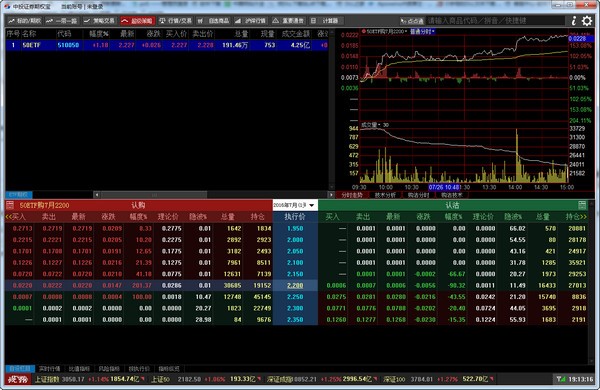Click the info 'i' icon
Screen dimensions: 600x390
coord(574,21)
